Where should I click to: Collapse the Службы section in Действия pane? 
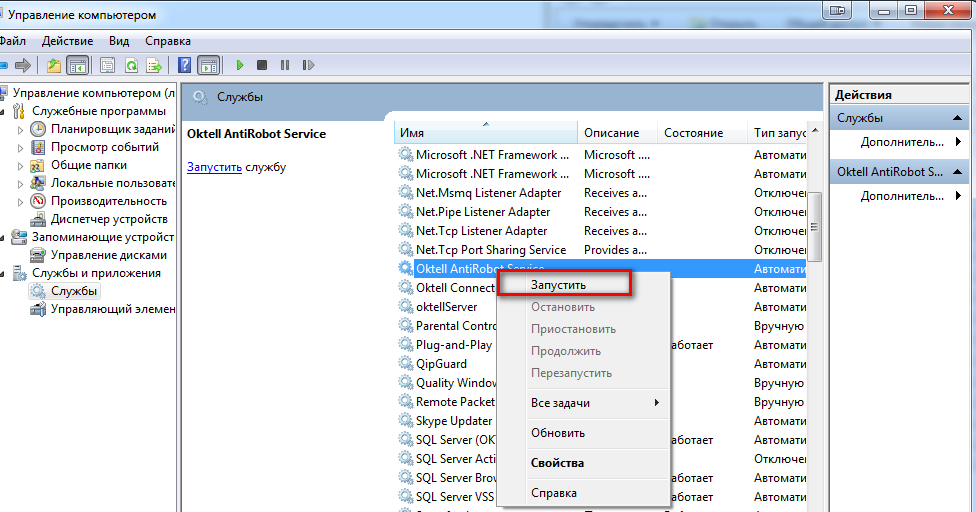(x=959, y=118)
